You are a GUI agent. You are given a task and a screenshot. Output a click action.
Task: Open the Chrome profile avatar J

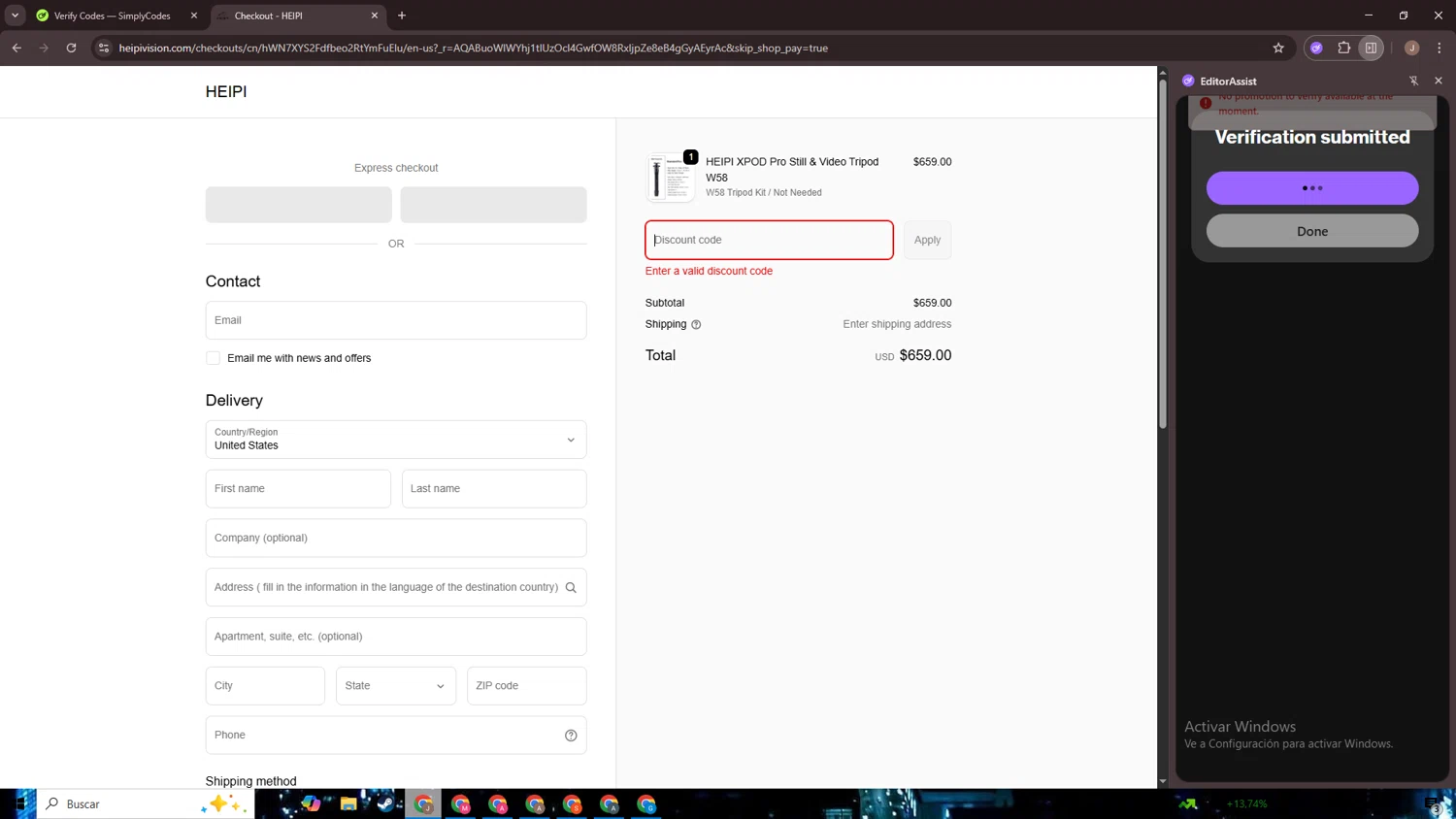(x=1411, y=48)
